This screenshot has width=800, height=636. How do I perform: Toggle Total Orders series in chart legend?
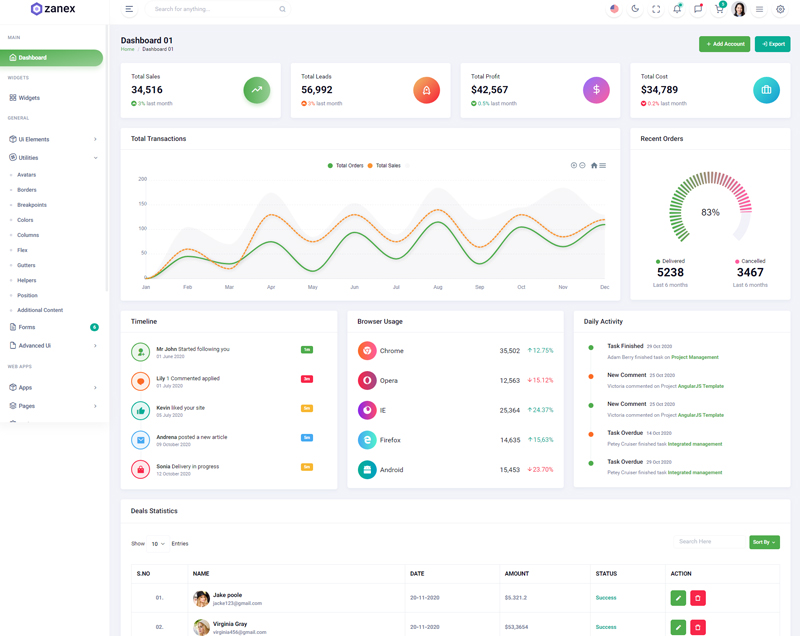(x=346, y=166)
